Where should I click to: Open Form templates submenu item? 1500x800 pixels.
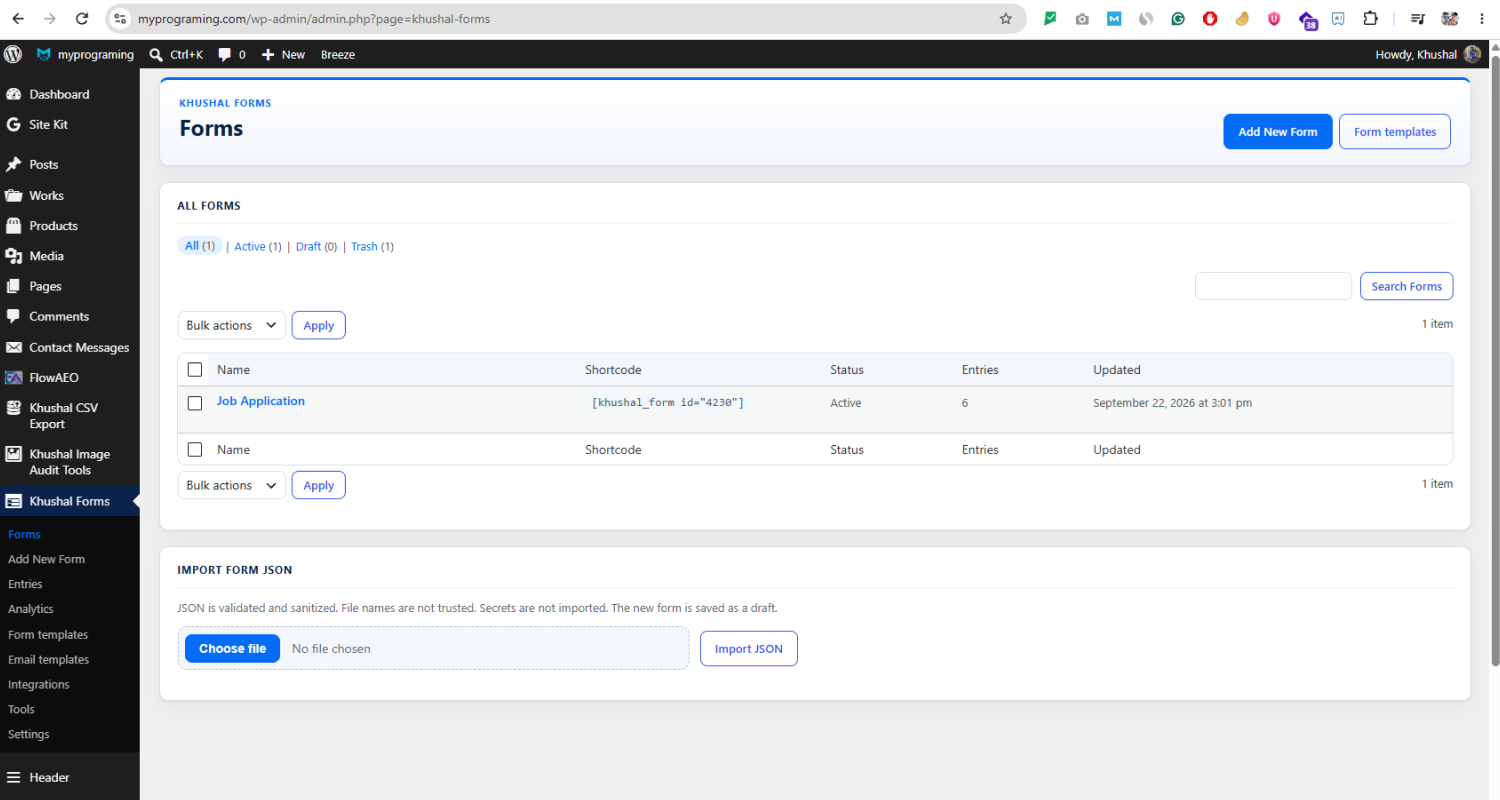click(48, 635)
